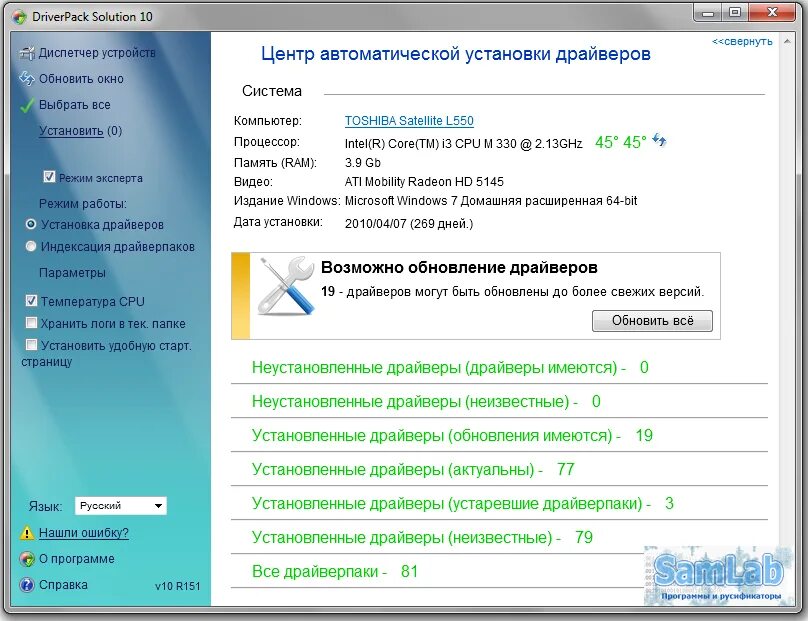Click the processor name Intel(R) Core(TM) i3 text
808x621 pixels.
coord(463,143)
